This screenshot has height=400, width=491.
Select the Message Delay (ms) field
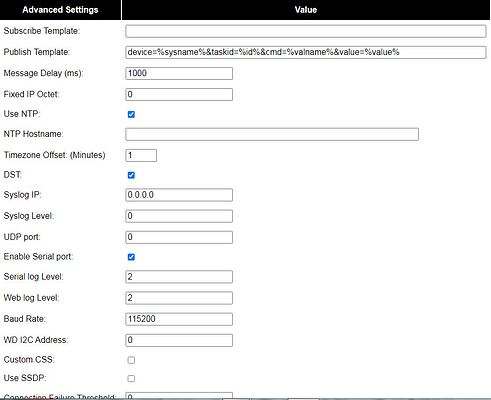coord(179,73)
